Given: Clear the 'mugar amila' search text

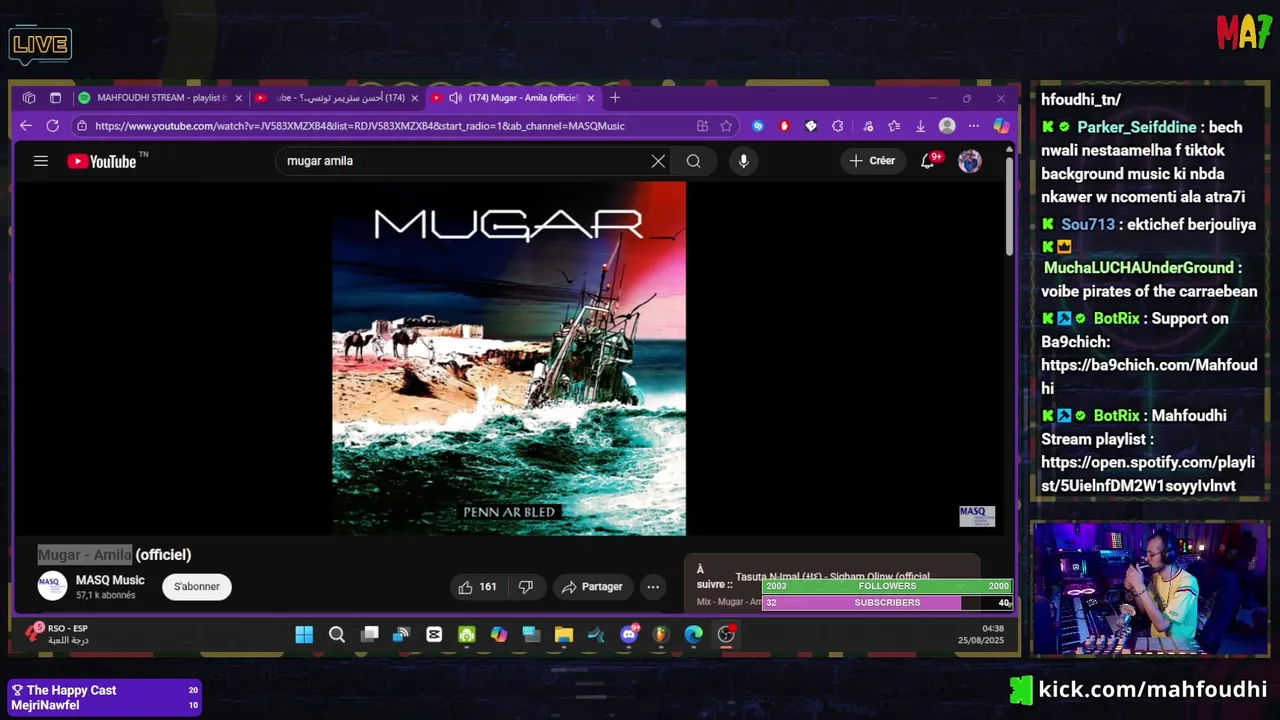Looking at the screenshot, I should 658,161.
